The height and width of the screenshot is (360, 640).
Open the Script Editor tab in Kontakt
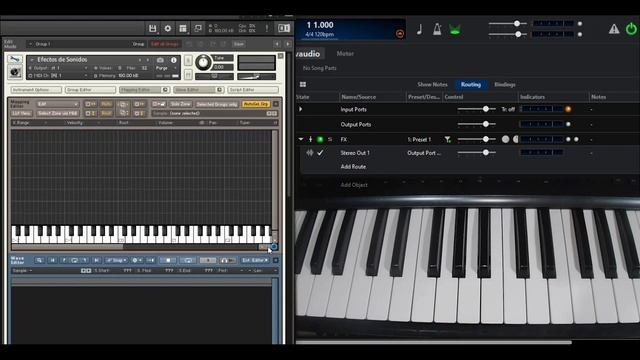pos(253,89)
